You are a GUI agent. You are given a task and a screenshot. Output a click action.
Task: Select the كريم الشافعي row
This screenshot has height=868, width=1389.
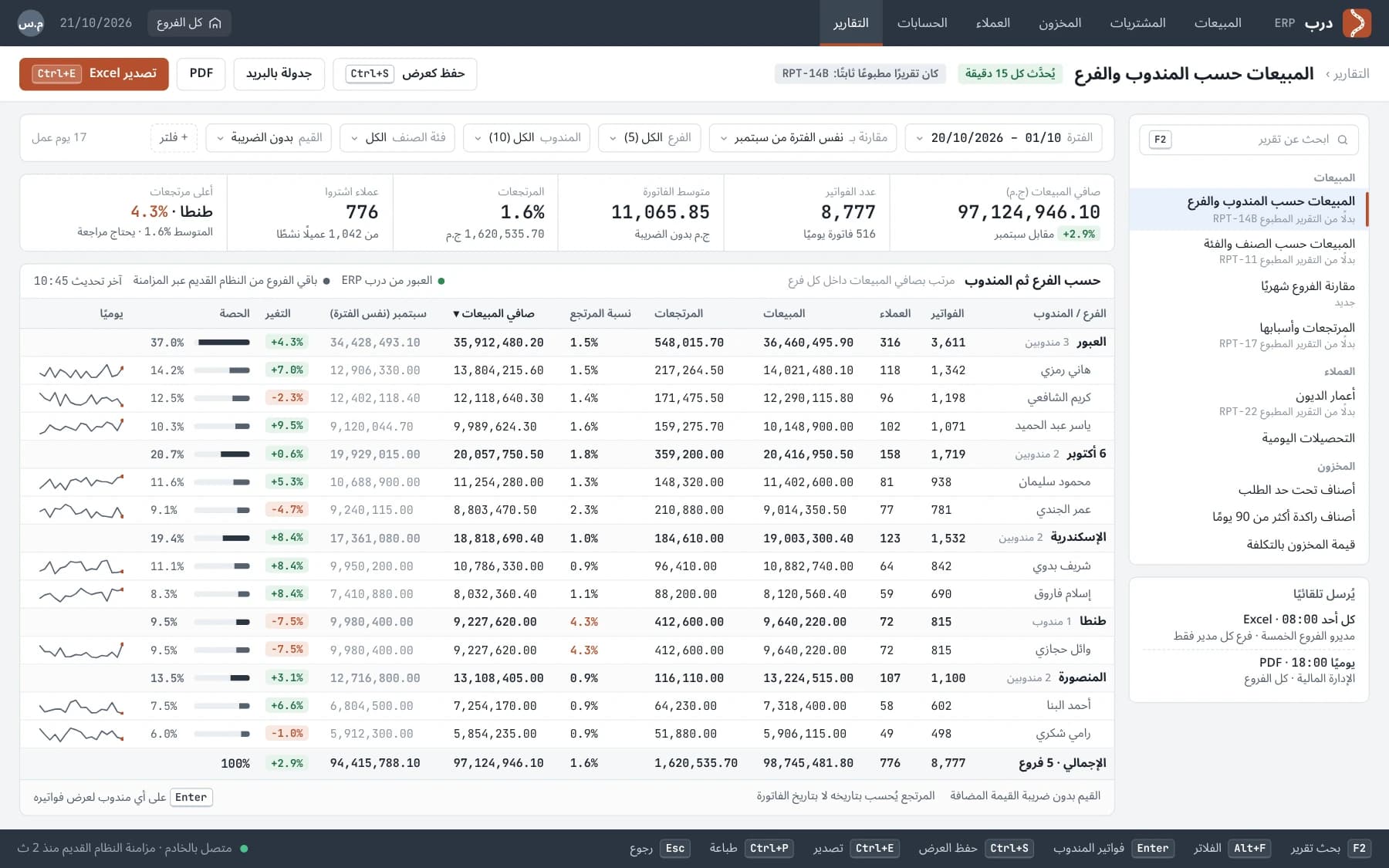[x=566, y=398]
